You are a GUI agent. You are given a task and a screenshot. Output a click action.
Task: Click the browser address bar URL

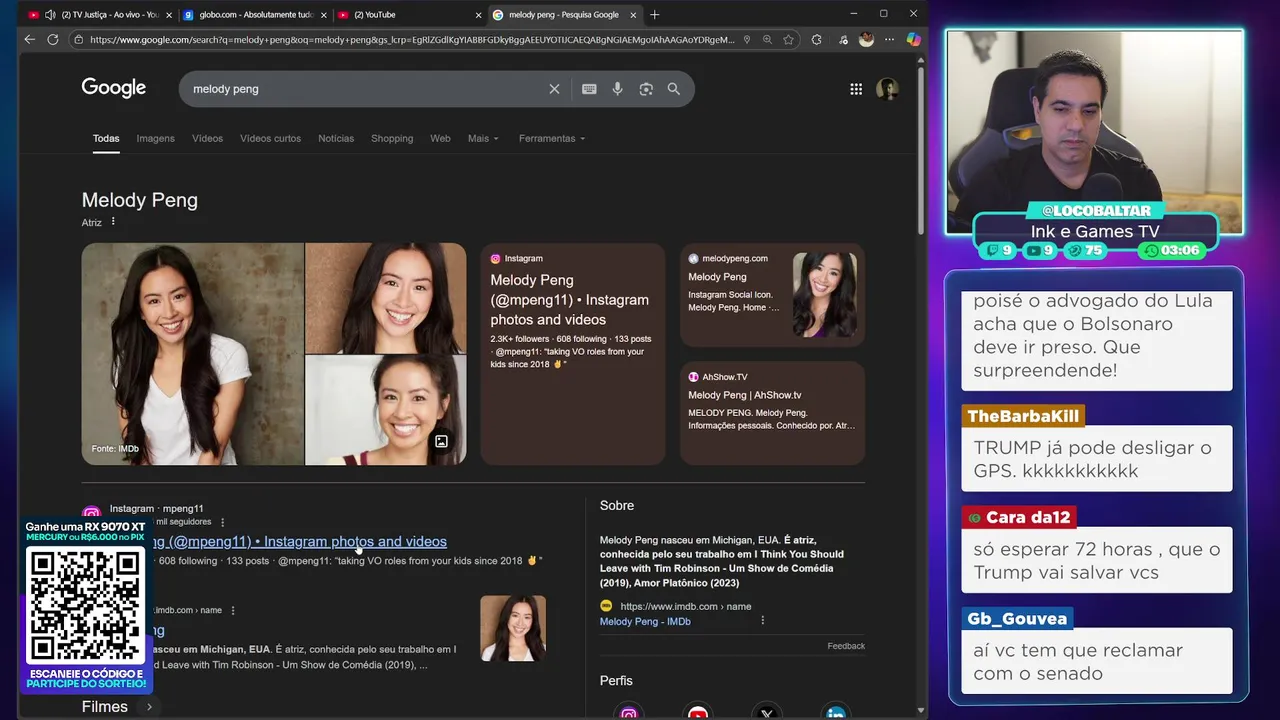[412, 39]
